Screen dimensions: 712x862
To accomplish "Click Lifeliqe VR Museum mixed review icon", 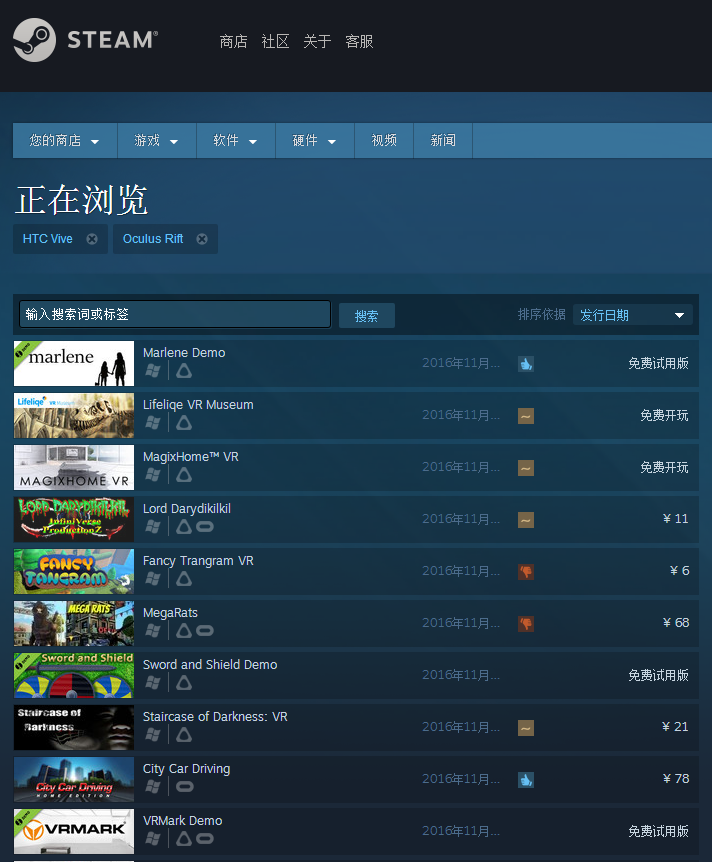I will pyautogui.click(x=526, y=416).
